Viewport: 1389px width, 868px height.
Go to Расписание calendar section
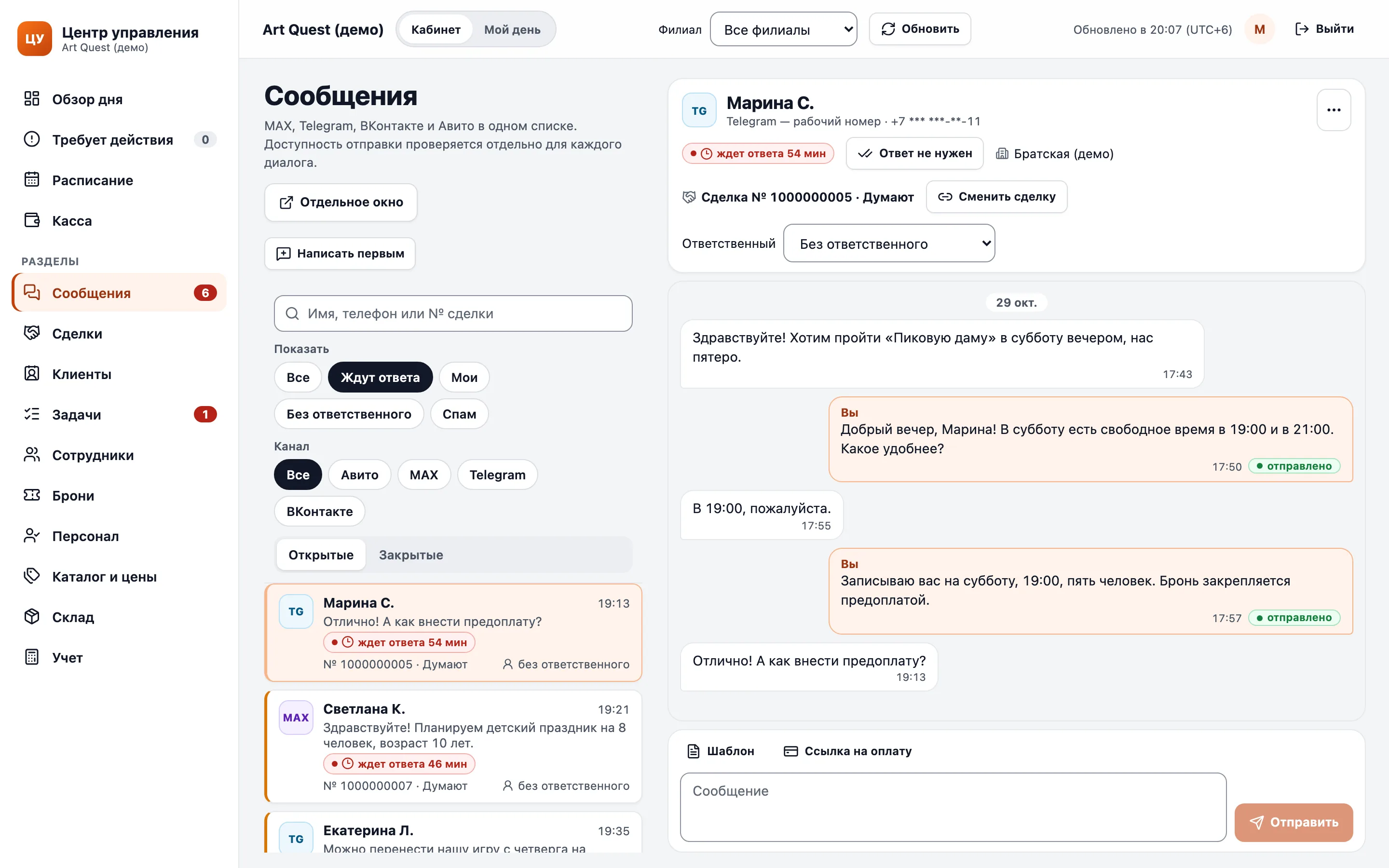coord(119,180)
